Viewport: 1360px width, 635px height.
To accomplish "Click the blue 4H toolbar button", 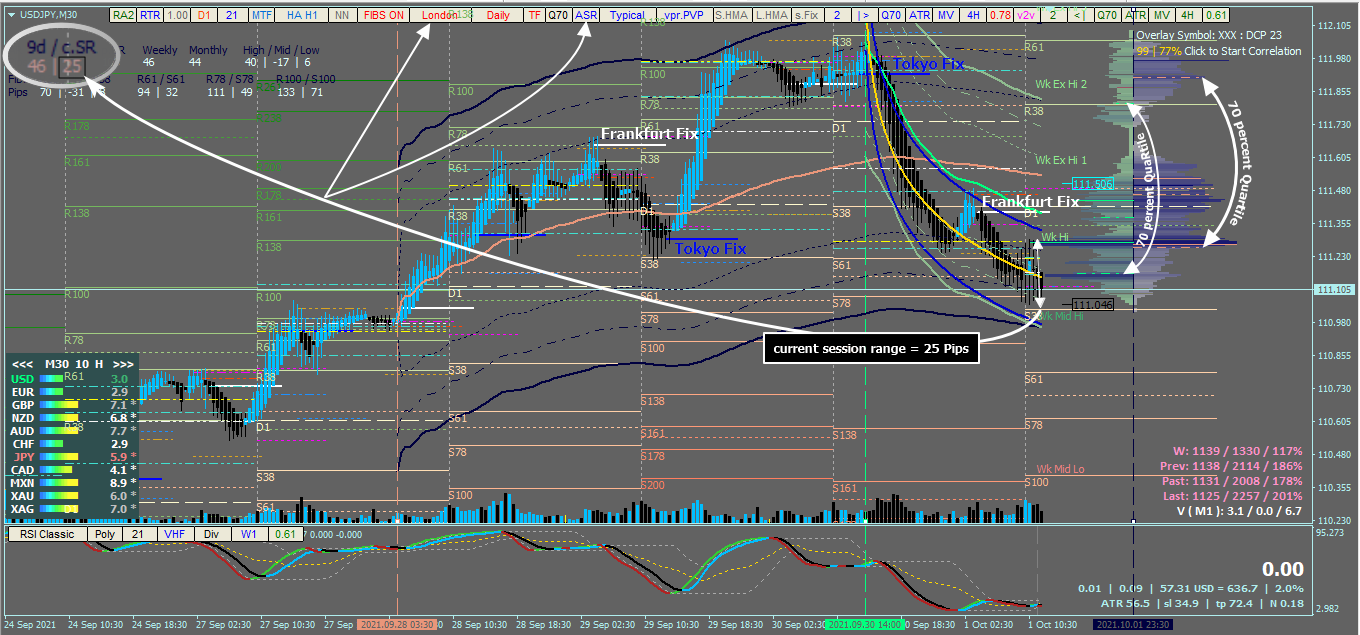I will tap(972, 15).
